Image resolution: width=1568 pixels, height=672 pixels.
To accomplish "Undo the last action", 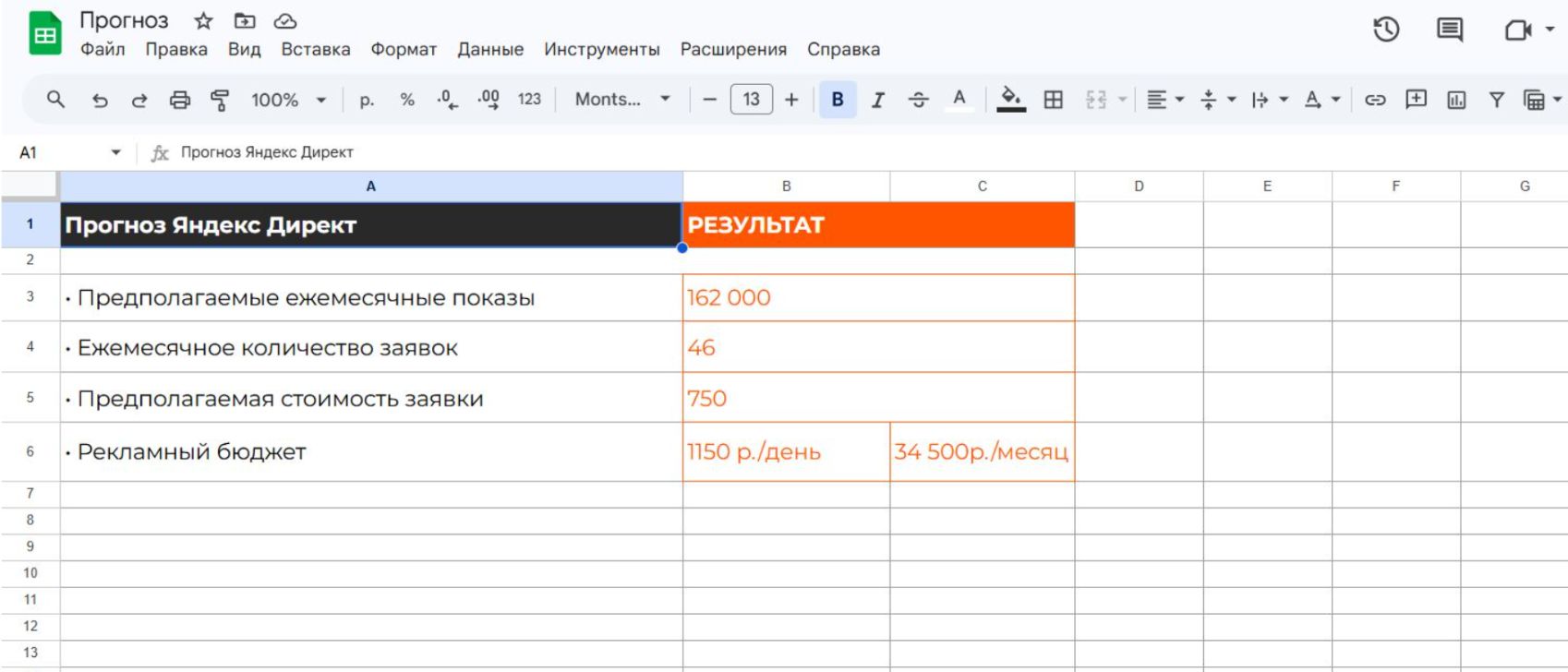I will coord(100,100).
